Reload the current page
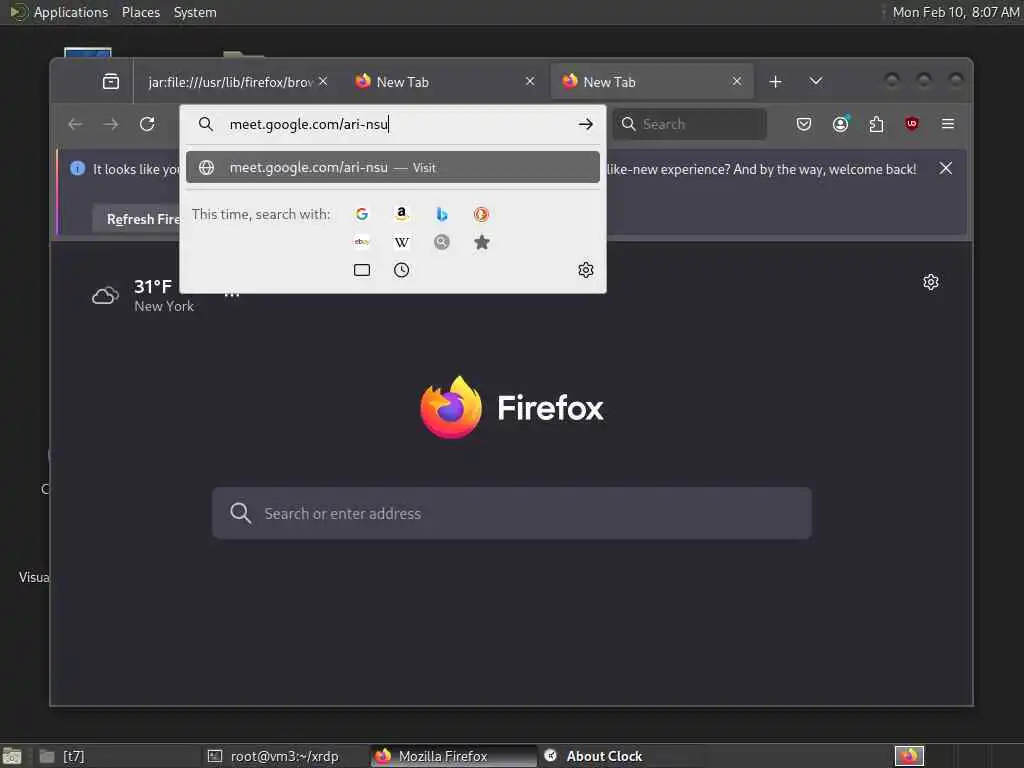This screenshot has width=1024, height=768. tap(147, 124)
